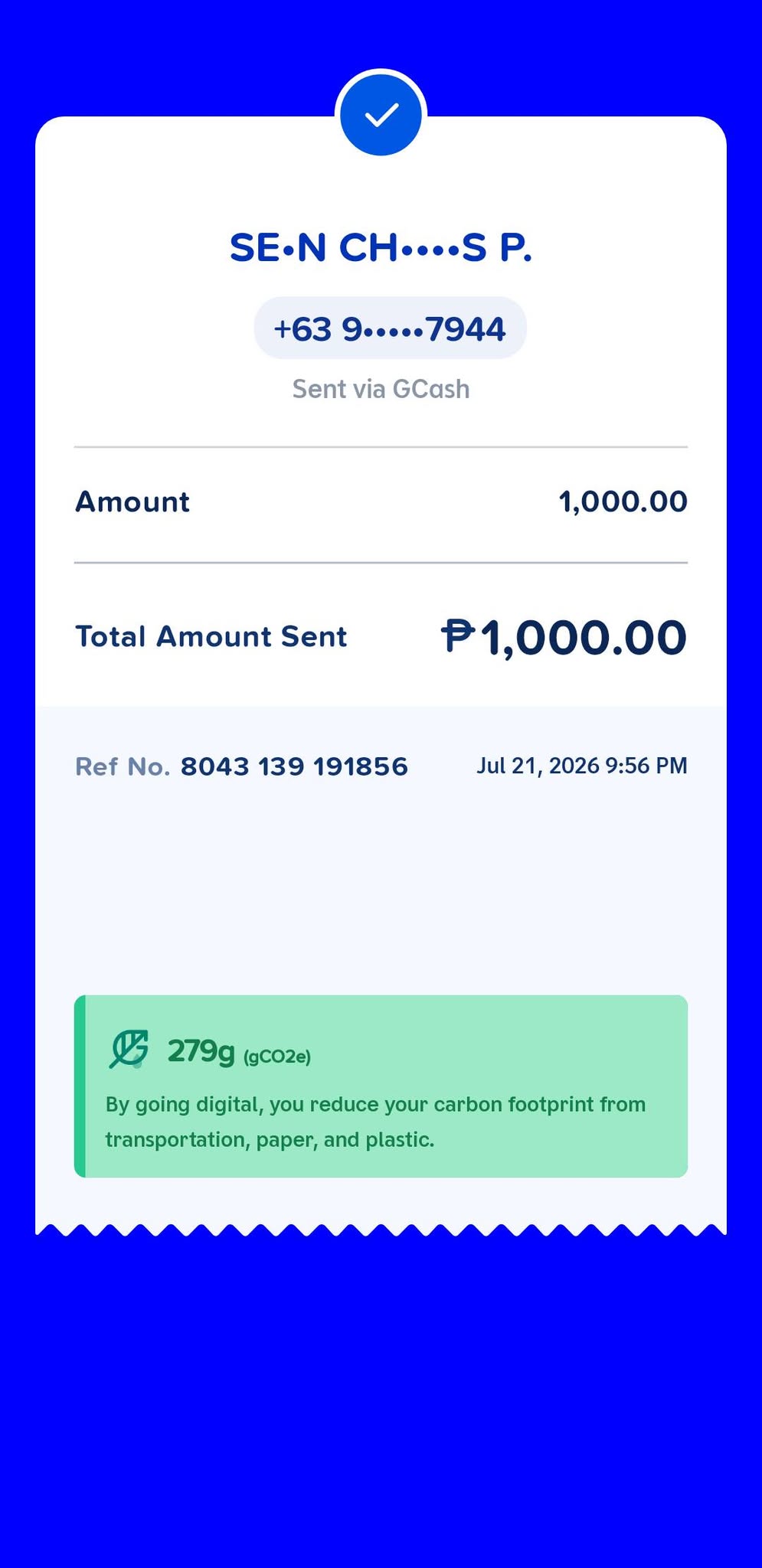Tap the 'Ref No.' label

[x=123, y=766]
